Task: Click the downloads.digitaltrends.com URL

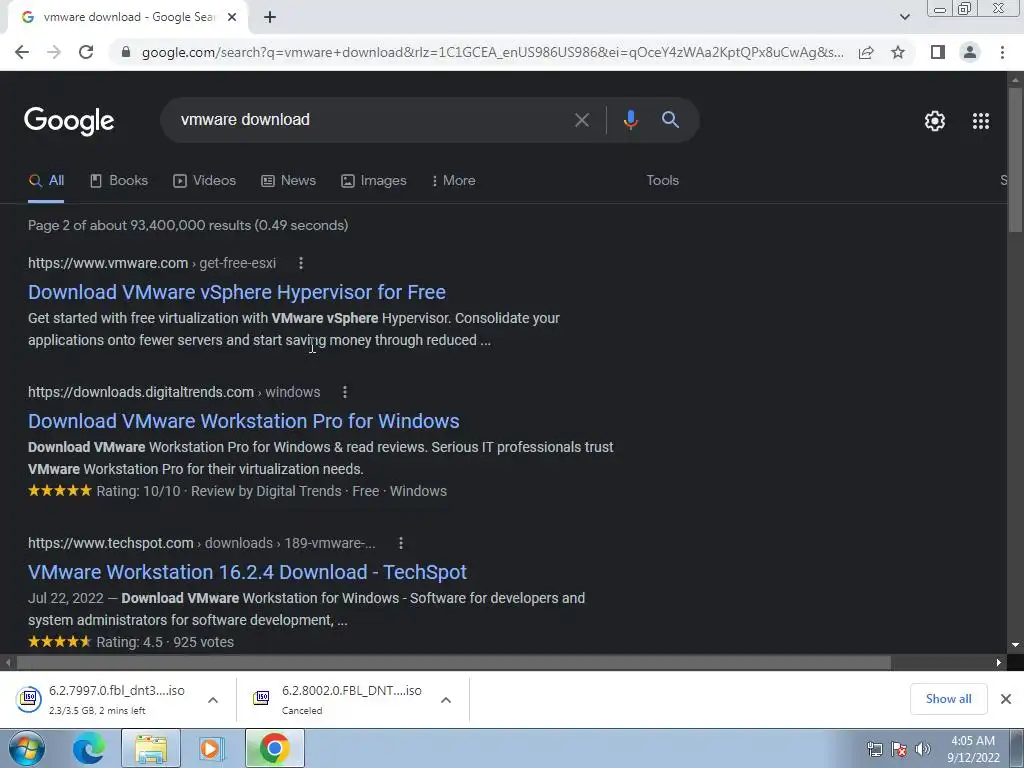Action: [174, 392]
